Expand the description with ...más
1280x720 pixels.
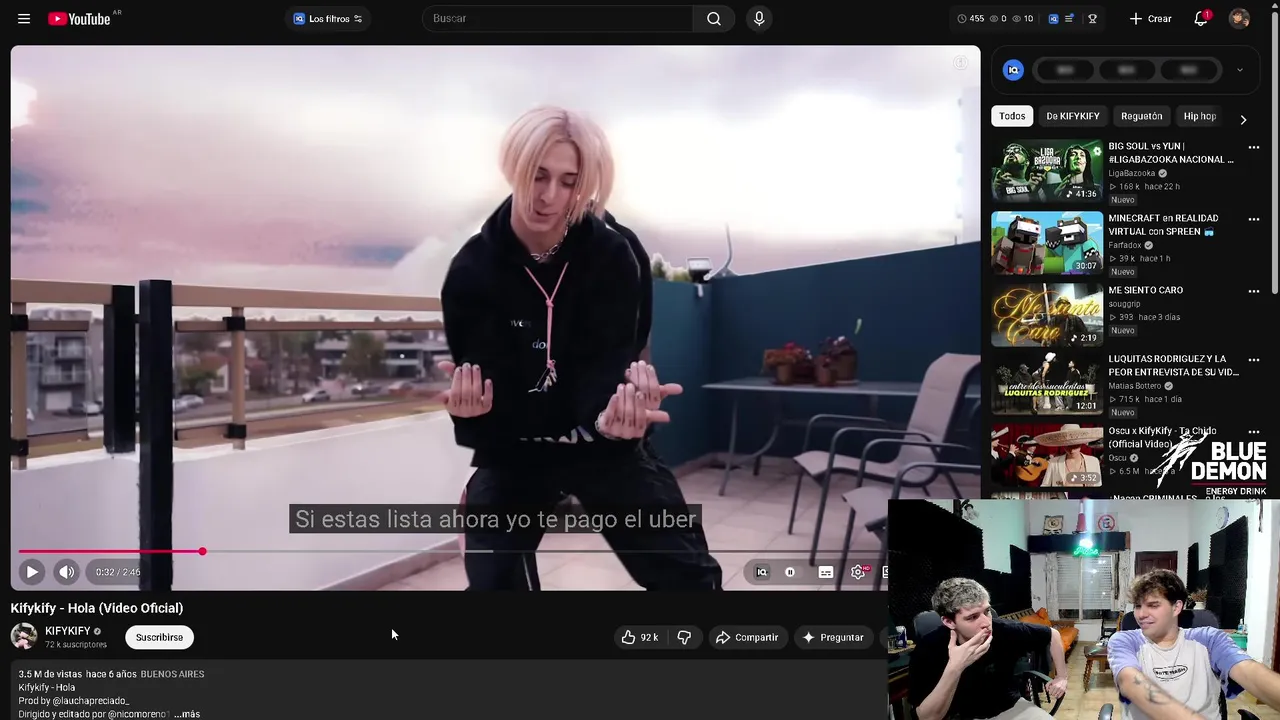(x=187, y=714)
